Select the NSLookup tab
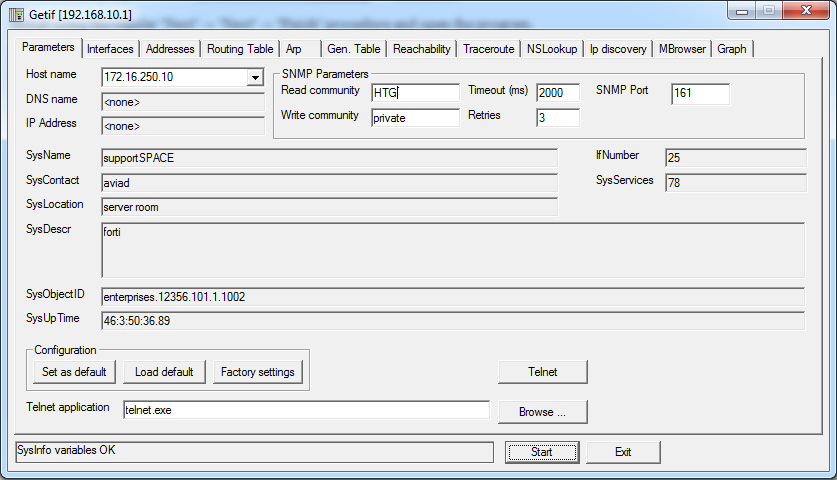Viewport: 837px width, 480px height. [552, 49]
